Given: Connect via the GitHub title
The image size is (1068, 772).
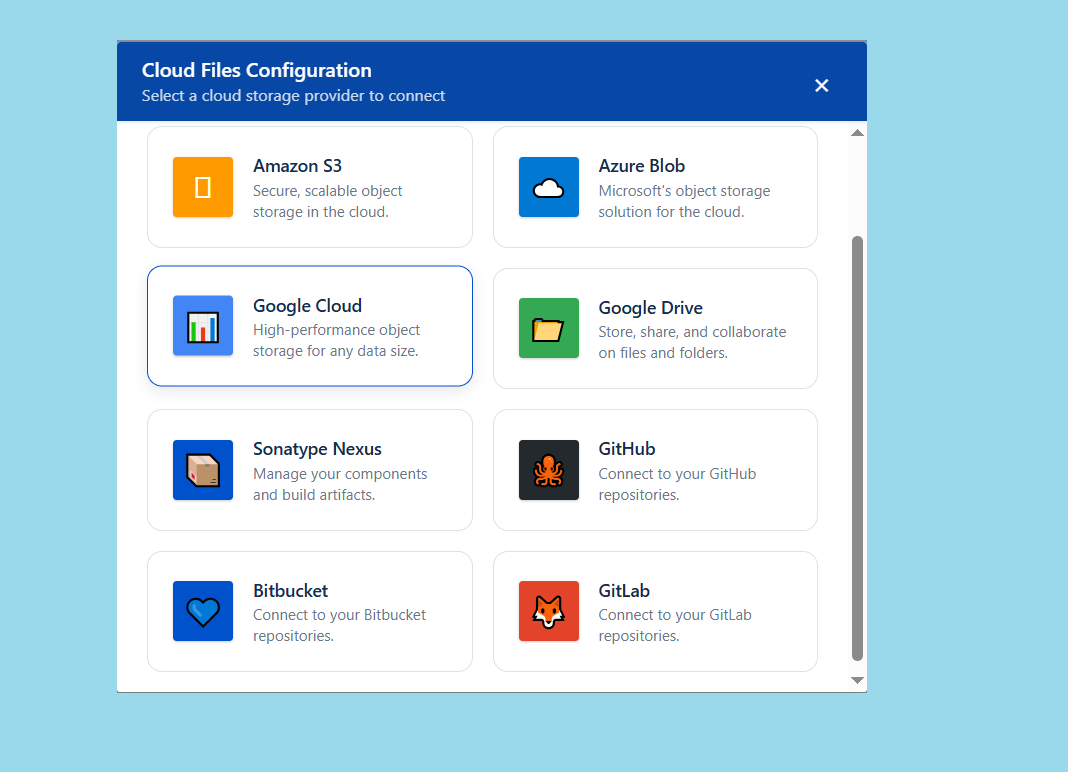Looking at the screenshot, I should tap(627, 449).
